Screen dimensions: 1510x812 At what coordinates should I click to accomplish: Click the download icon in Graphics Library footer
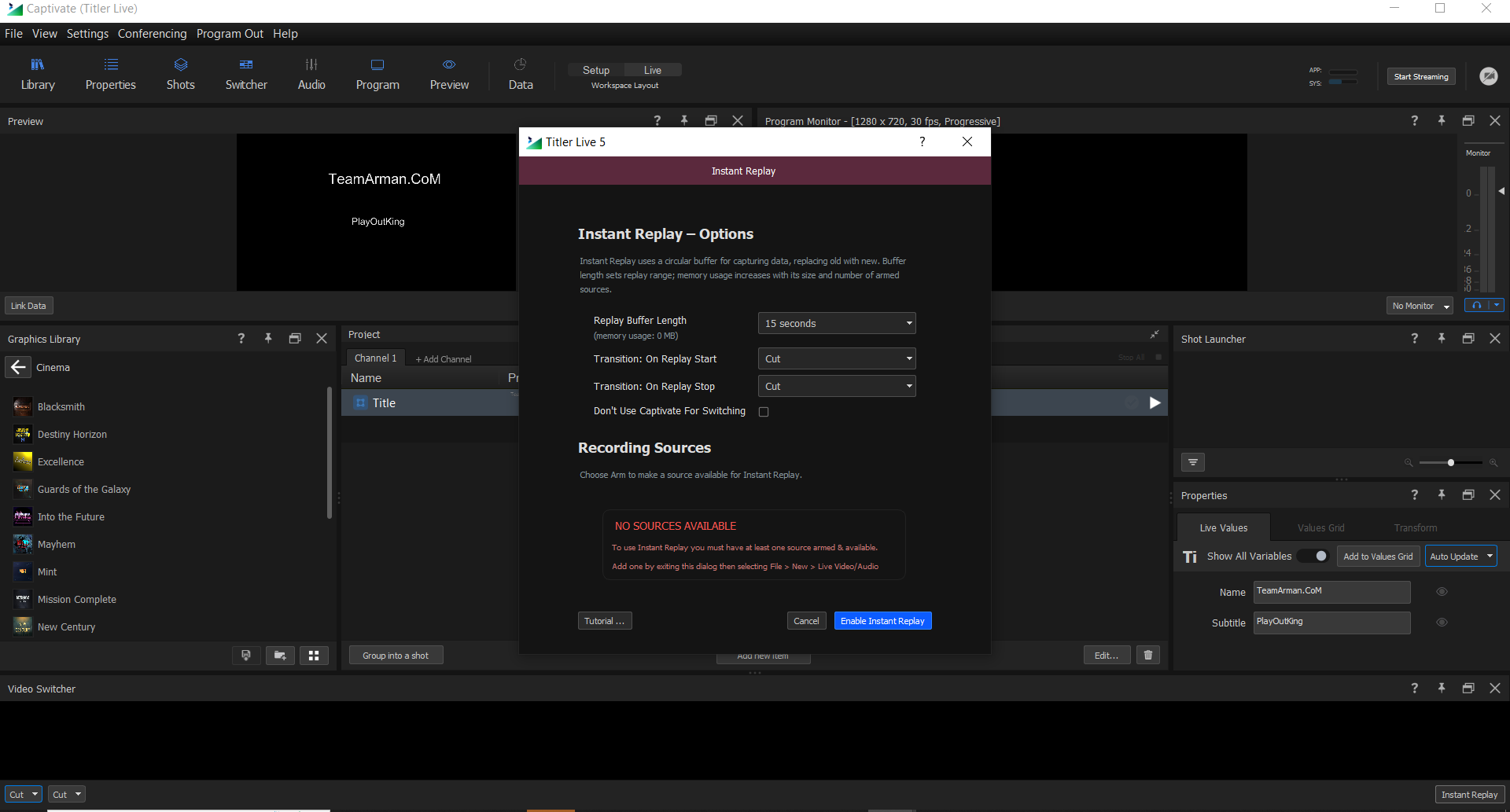tap(246, 655)
